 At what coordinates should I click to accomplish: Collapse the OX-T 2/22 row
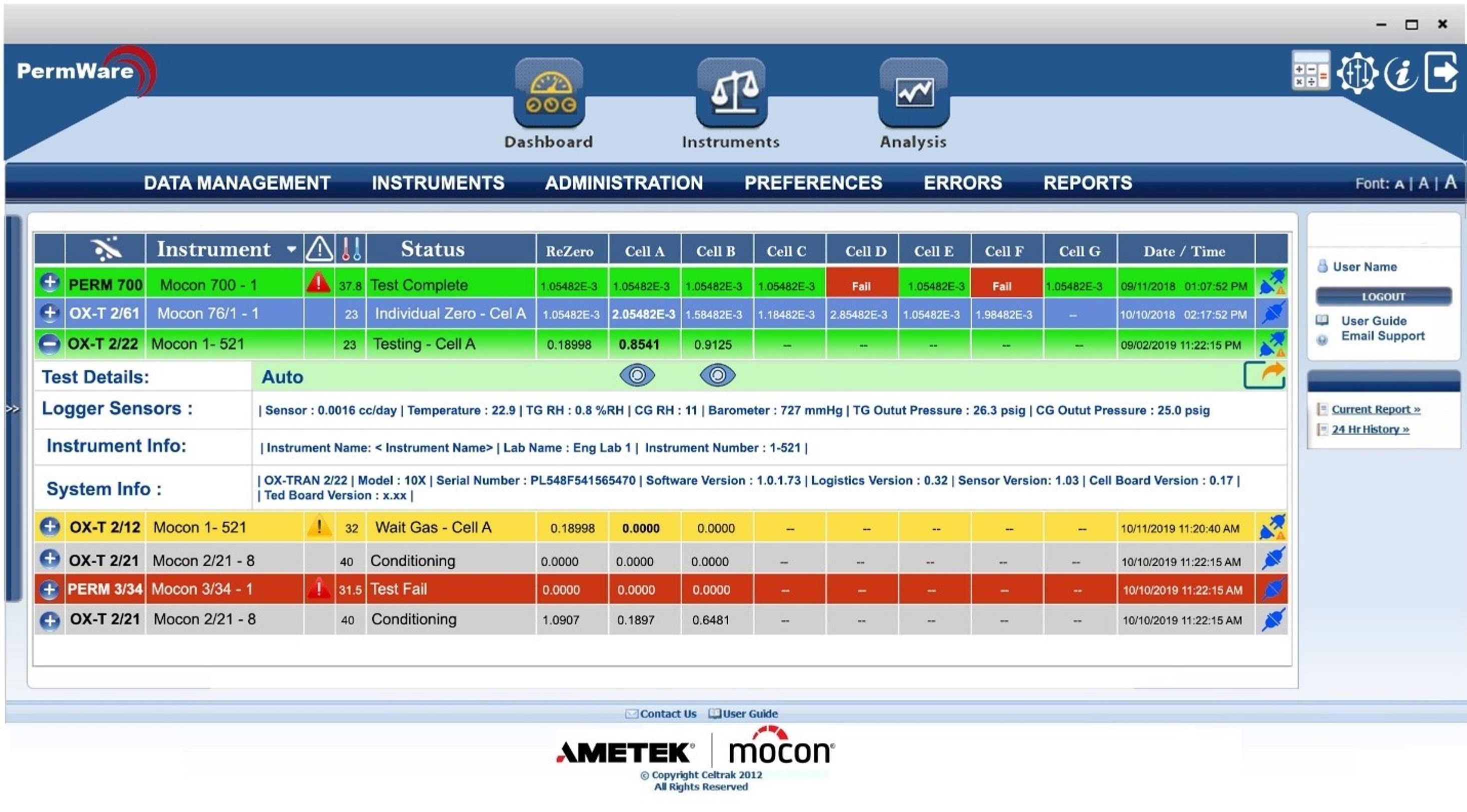(x=50, y=343)
